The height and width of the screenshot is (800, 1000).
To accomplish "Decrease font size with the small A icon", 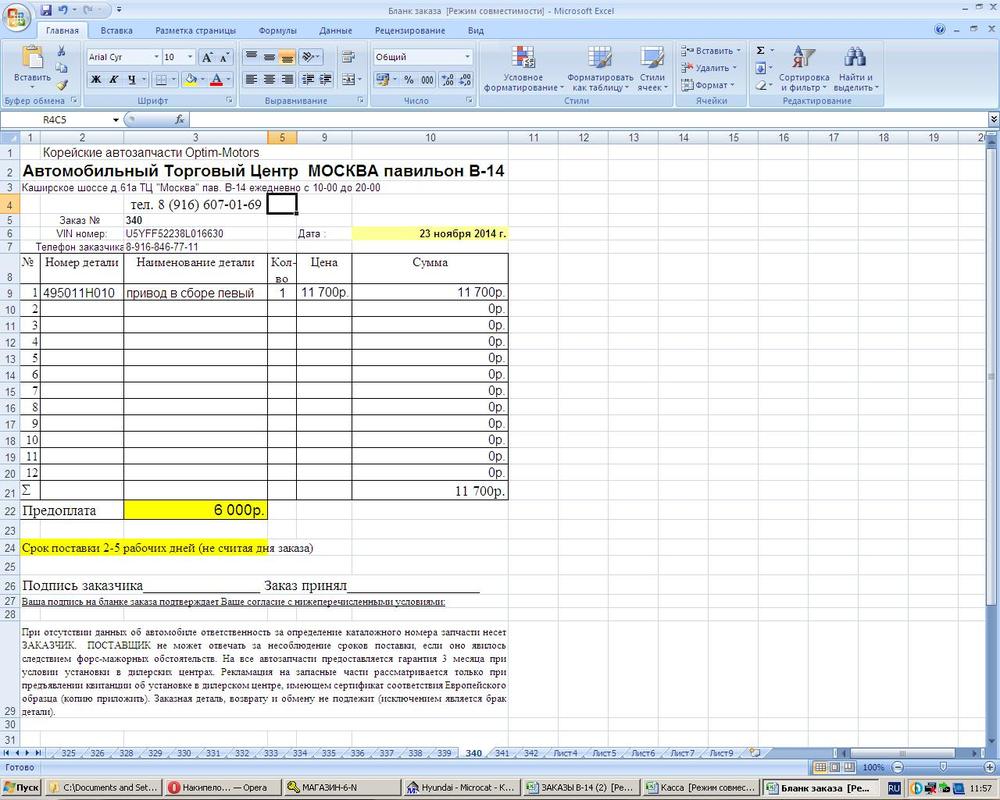I will (224, 57).
